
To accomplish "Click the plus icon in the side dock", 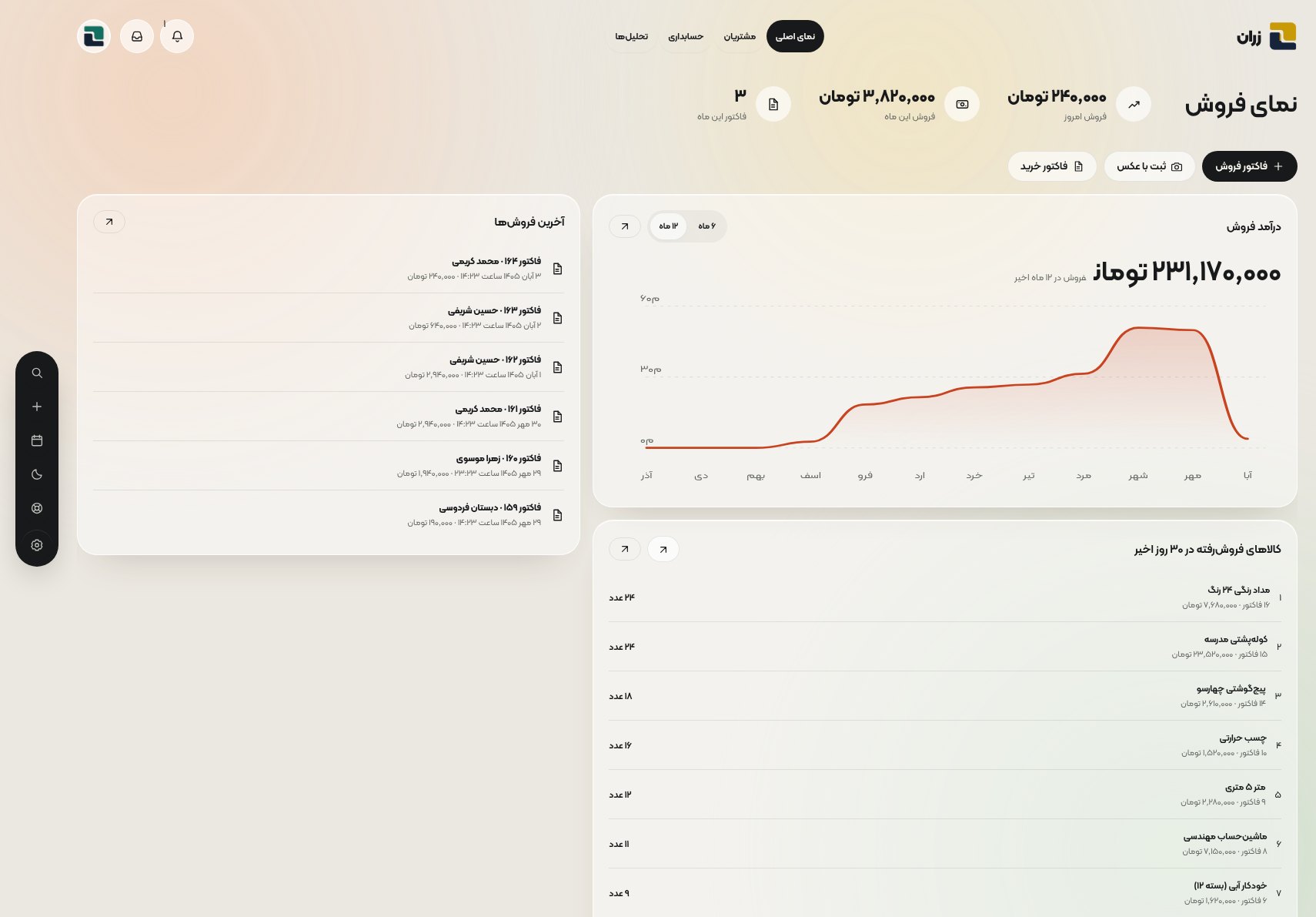I will click(37, 407).
